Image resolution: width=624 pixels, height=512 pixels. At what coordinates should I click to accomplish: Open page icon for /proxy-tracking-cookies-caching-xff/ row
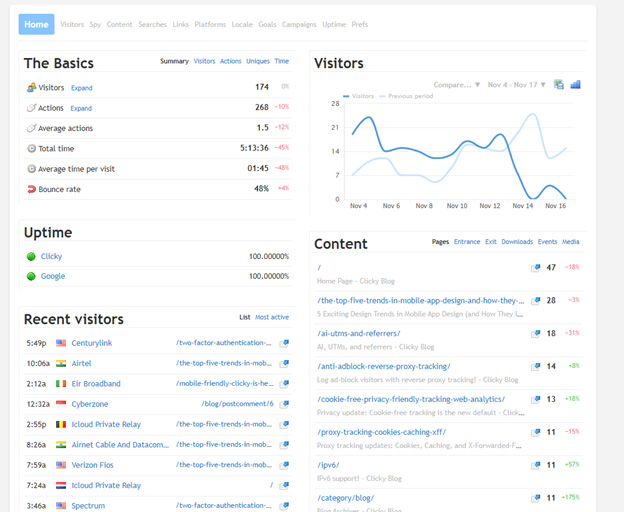pos(536,432)
